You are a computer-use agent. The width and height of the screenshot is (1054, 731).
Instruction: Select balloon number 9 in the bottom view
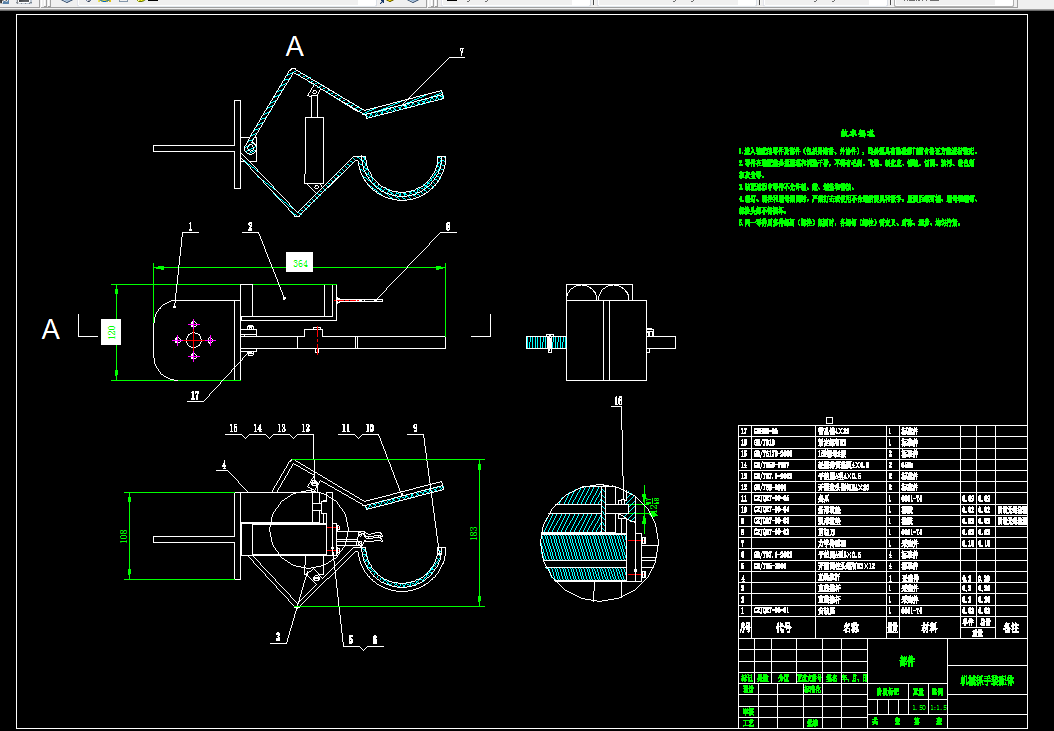[415, 428]
